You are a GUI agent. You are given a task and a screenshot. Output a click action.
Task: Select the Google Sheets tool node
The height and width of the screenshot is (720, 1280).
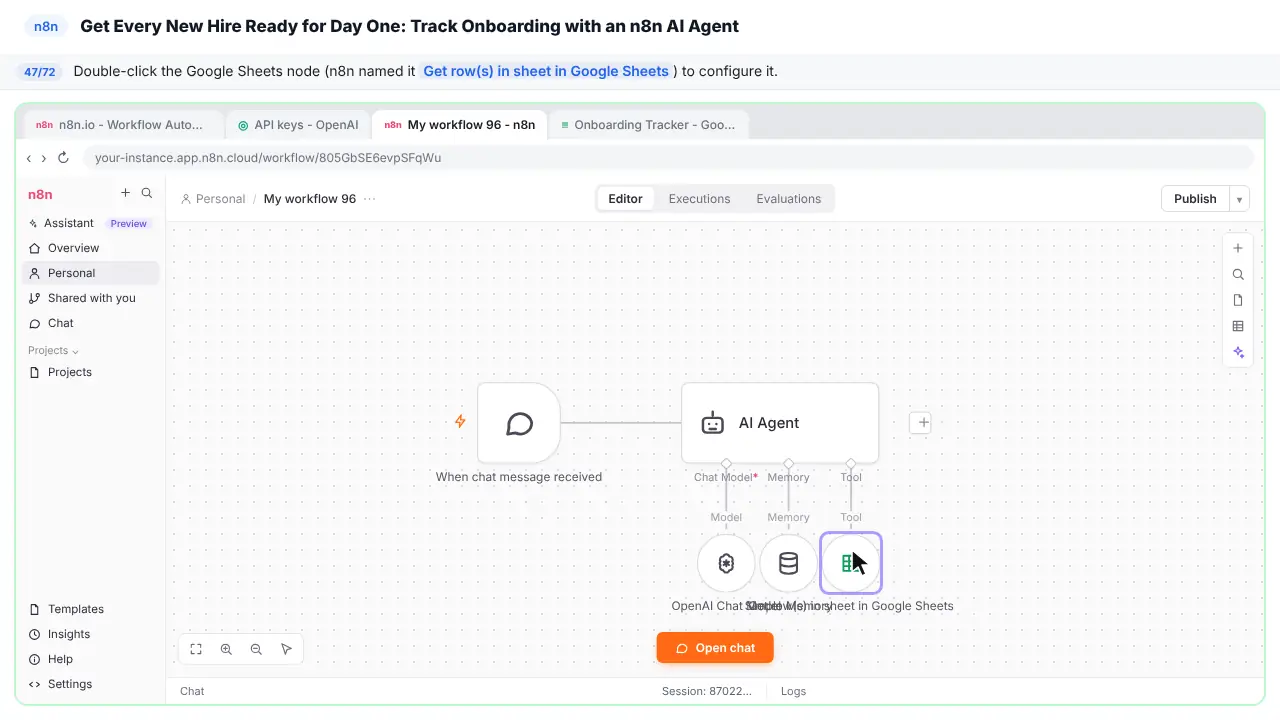(851, 563)
